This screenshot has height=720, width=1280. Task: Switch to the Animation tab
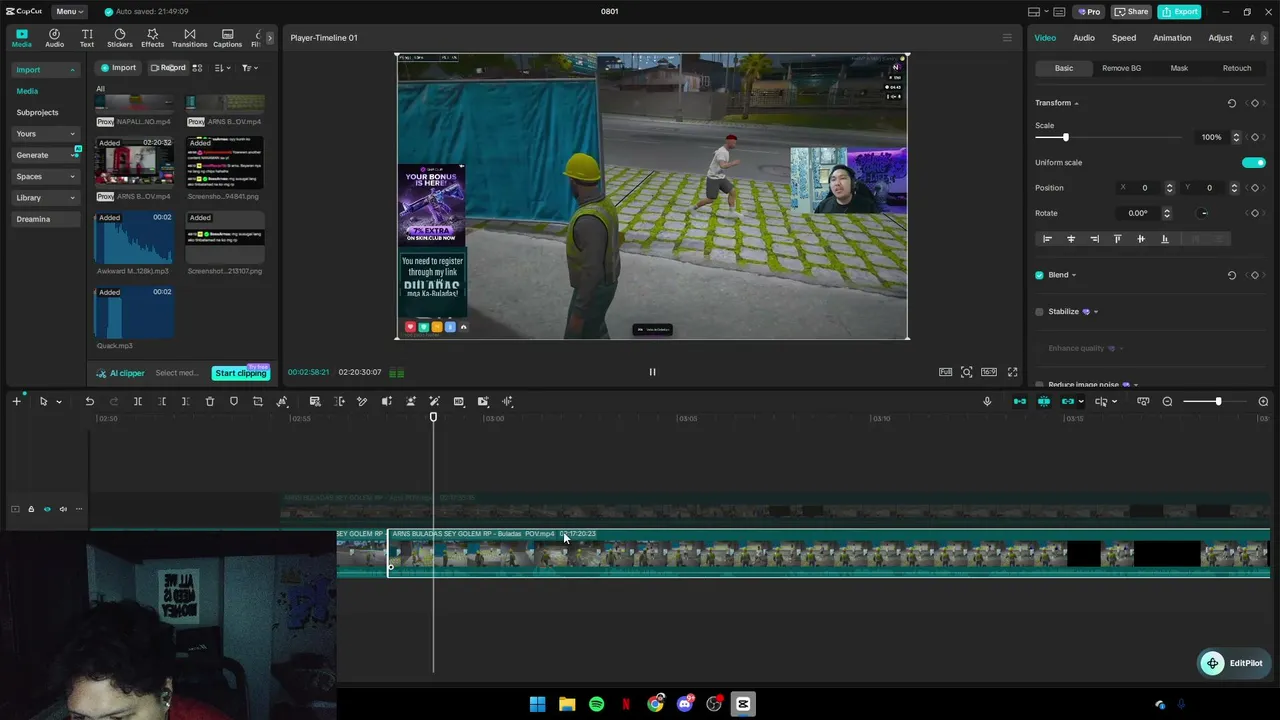point(1172,38)
